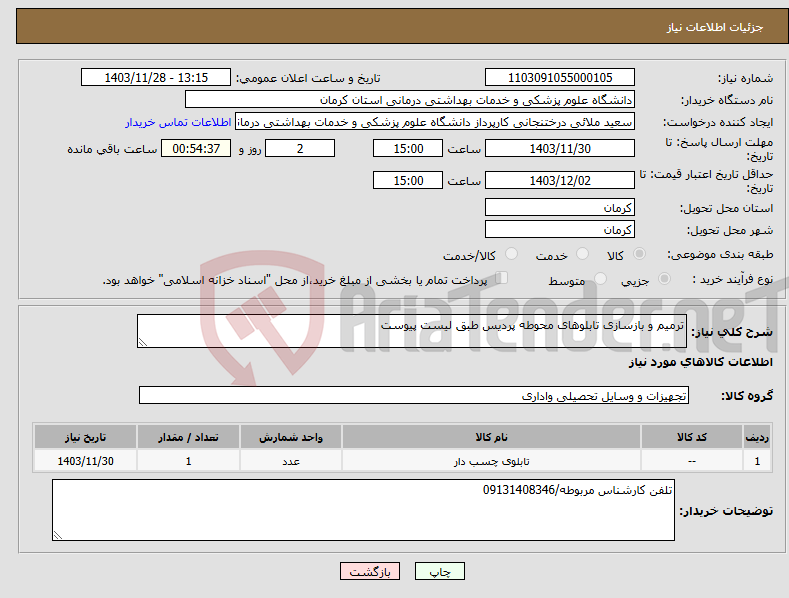Click the need number field 1103091055000105
Screen dimensions: 789x598
[x=560, y=78]
